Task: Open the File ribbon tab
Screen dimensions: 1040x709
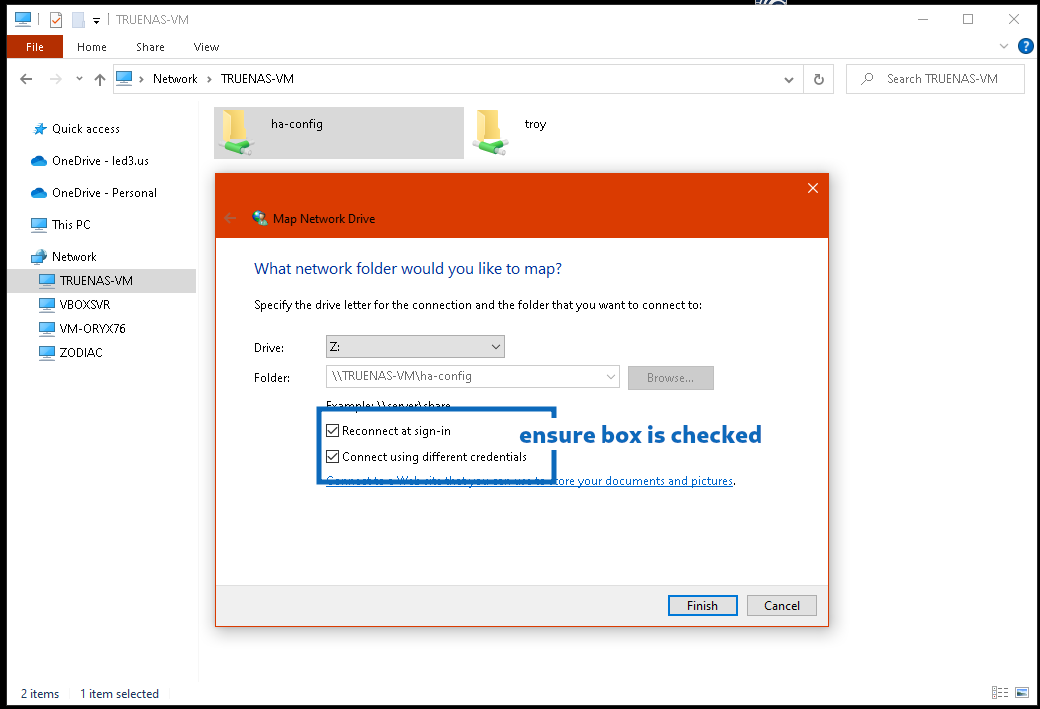Action: [34, 47]
